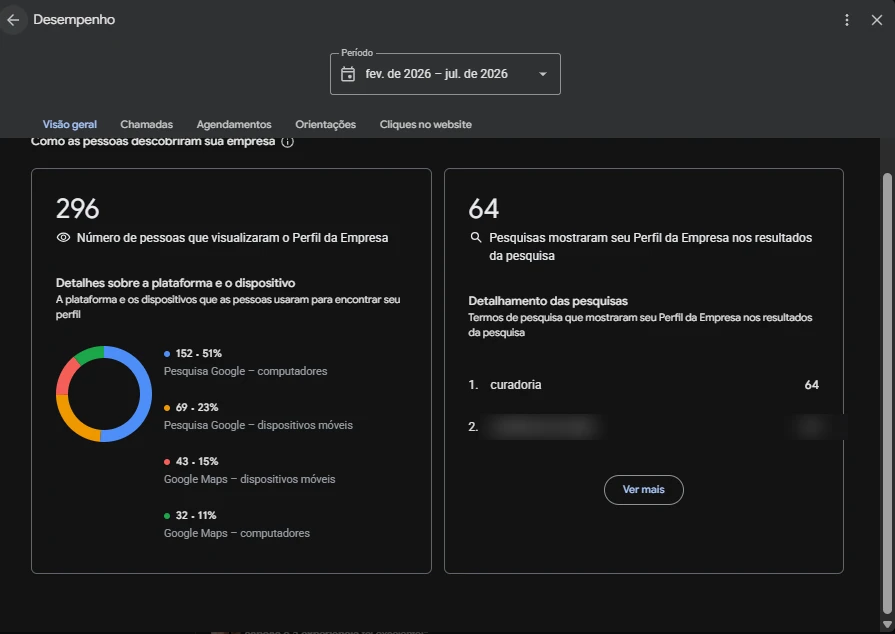
Task: Close the Desempenho panel
Action: tap(877, 20)
